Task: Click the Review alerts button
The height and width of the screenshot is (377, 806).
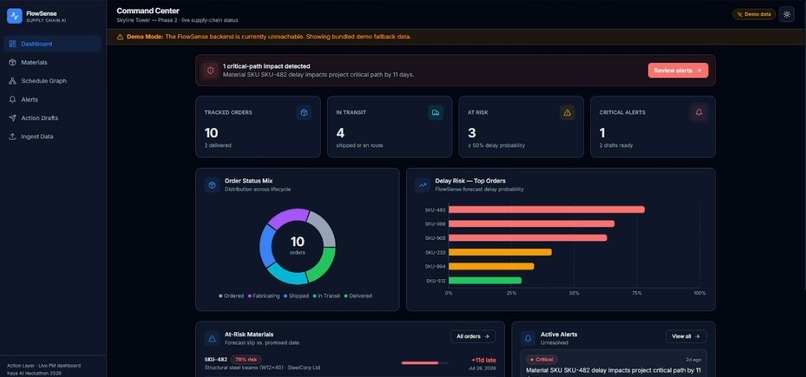Action: (x=678, y=70)
